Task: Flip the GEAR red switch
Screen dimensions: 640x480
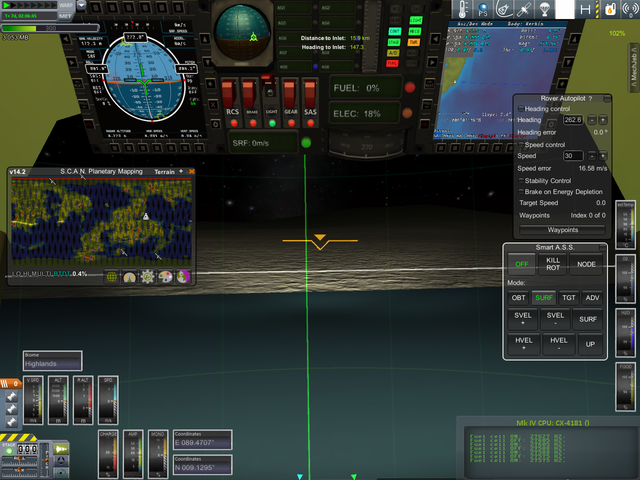Action: coord(290,96)
